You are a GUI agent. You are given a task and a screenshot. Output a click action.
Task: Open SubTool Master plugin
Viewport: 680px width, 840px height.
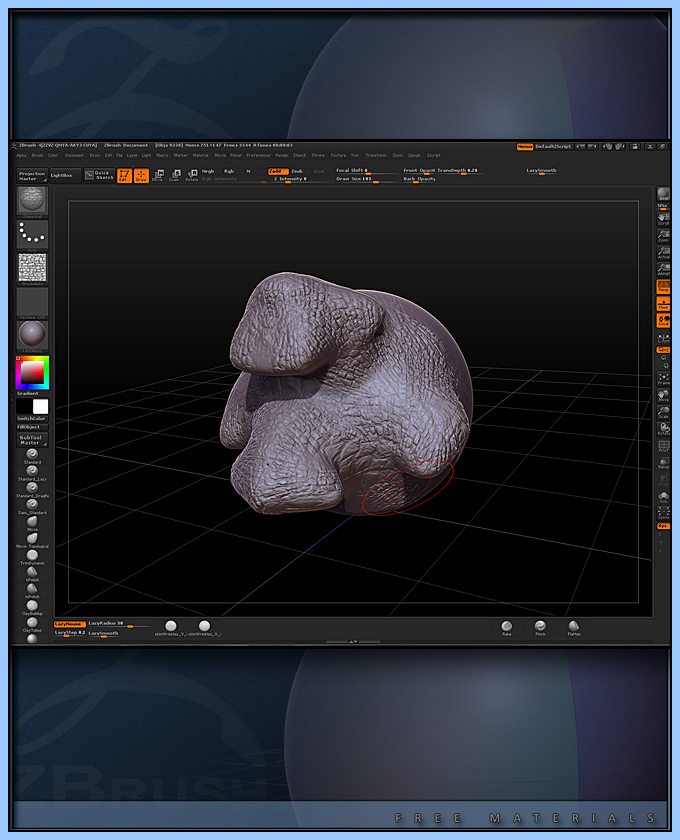(32, 440)
